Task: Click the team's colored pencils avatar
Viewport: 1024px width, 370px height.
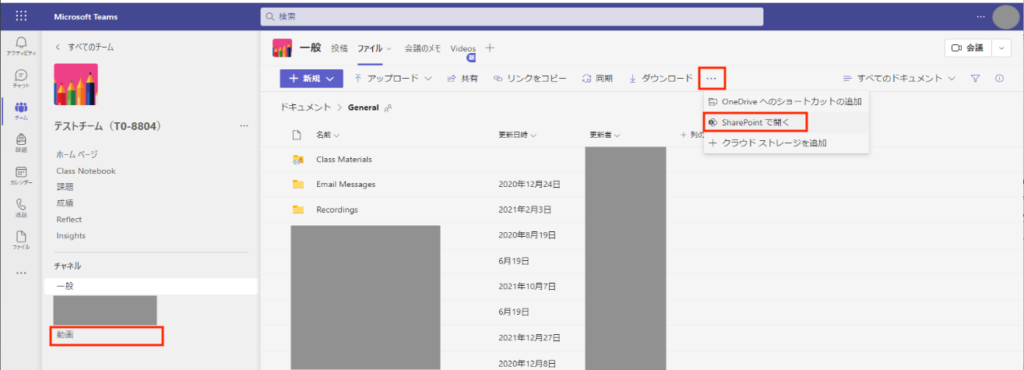Action: (x=76, y=84)
